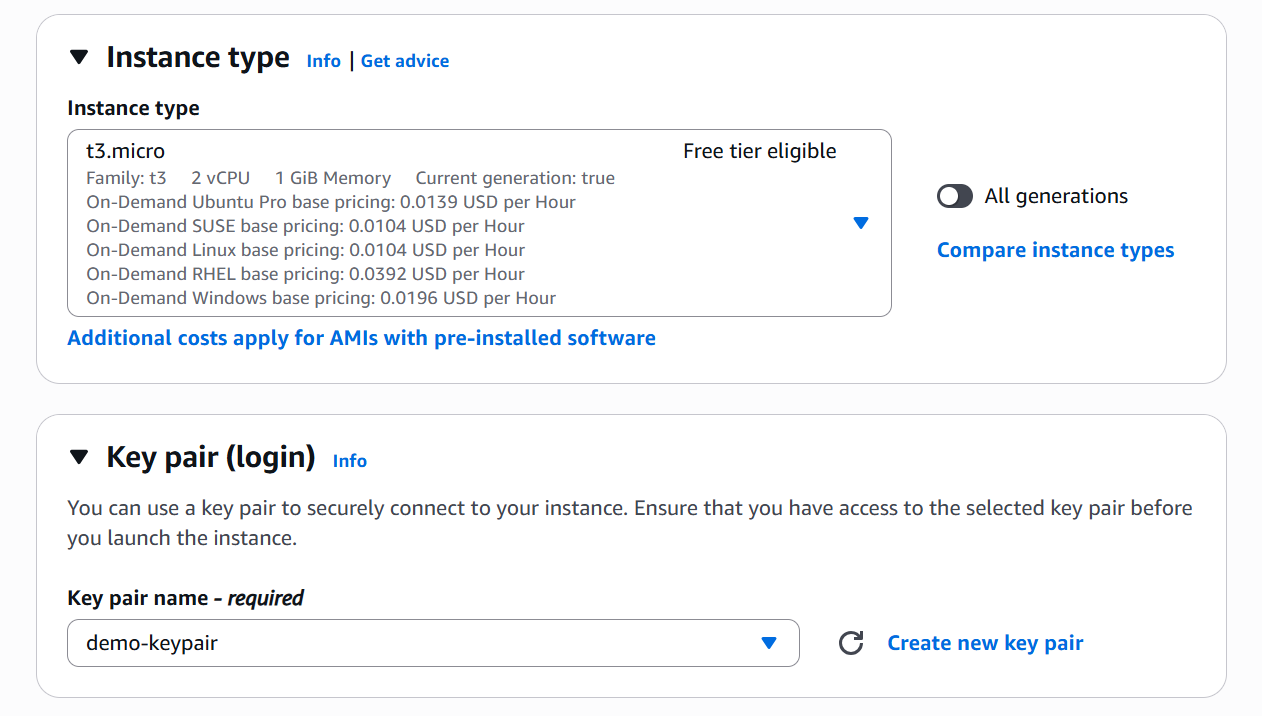Click the All generations label text

click(x=1056, y=196)
